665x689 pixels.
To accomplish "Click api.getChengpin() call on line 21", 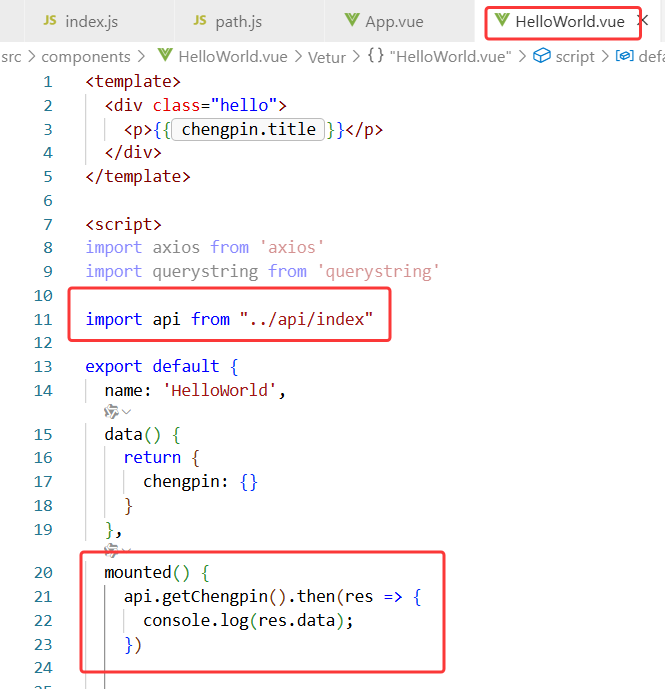I will [205, 597].
